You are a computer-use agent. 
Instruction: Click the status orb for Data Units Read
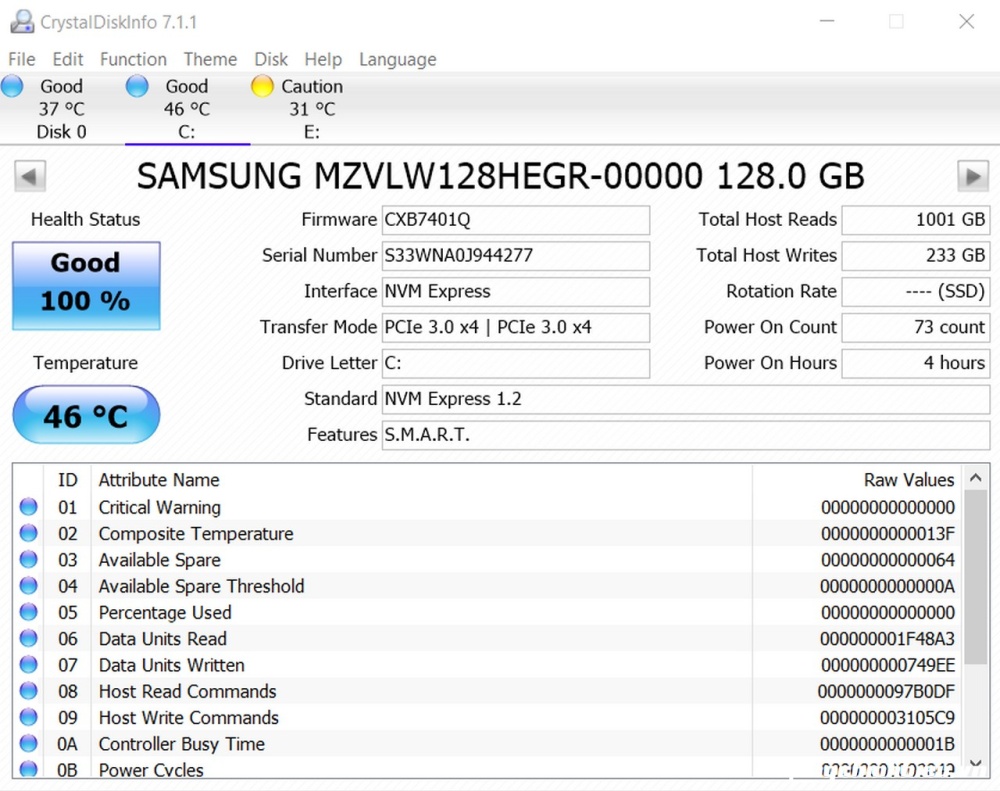(29, 639)
